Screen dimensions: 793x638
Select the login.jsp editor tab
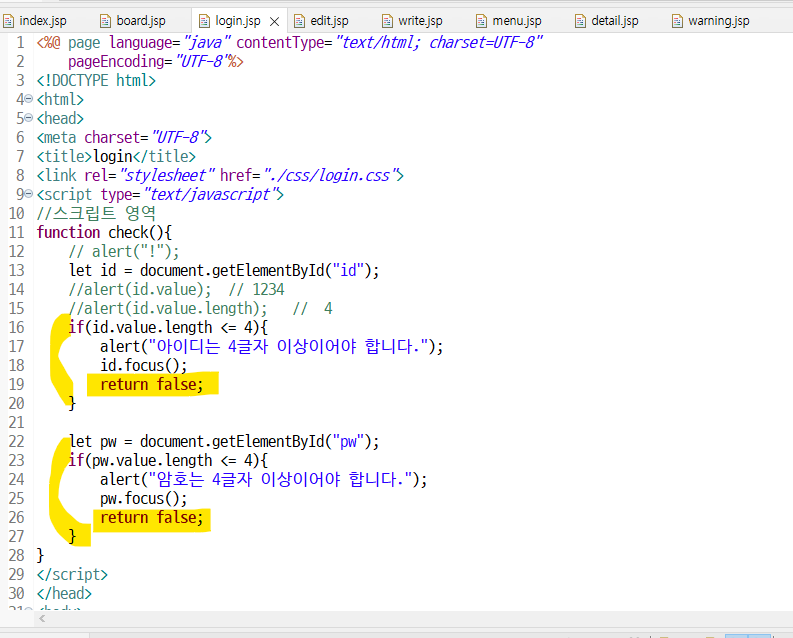tap(238, 21)
